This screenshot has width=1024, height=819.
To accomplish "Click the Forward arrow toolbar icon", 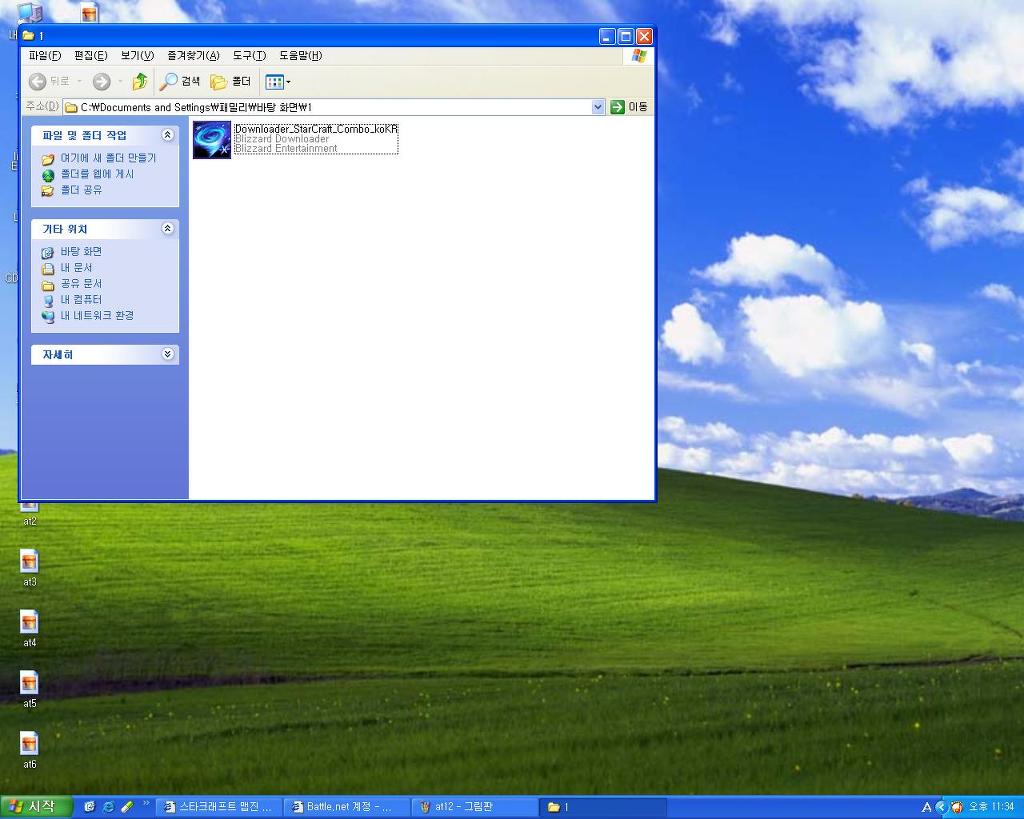I will coord(101,81).
